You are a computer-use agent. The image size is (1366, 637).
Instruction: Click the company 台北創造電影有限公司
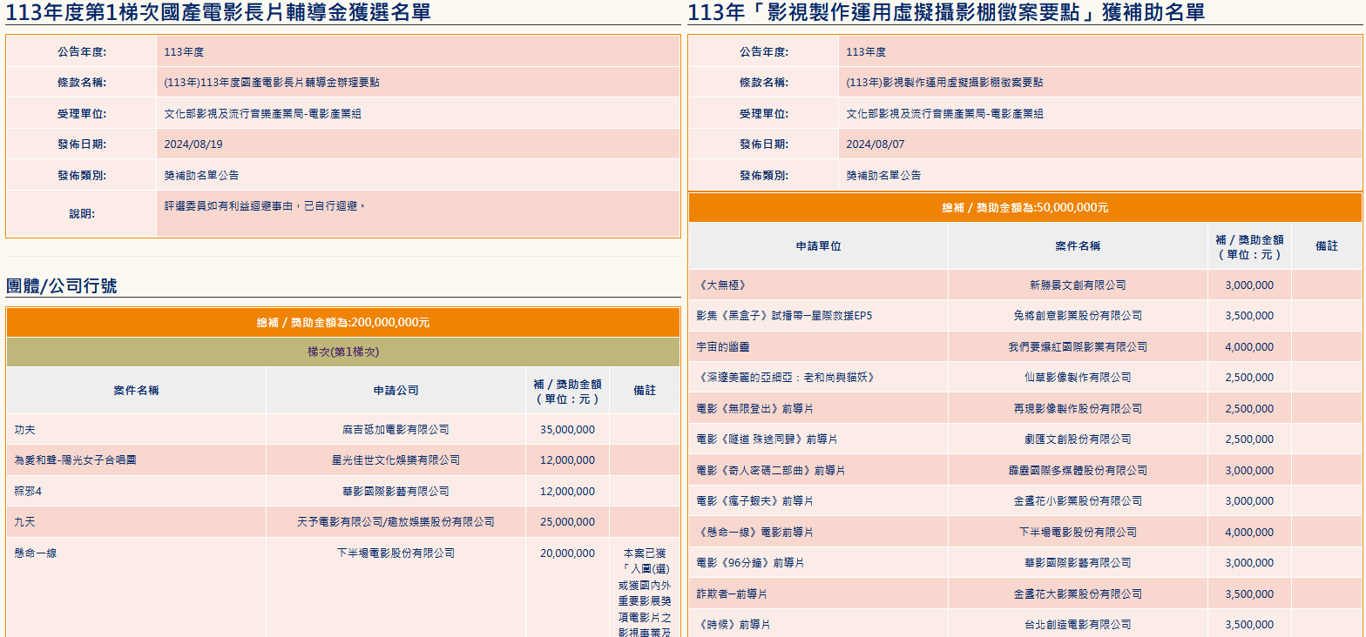click(1078, 625)
